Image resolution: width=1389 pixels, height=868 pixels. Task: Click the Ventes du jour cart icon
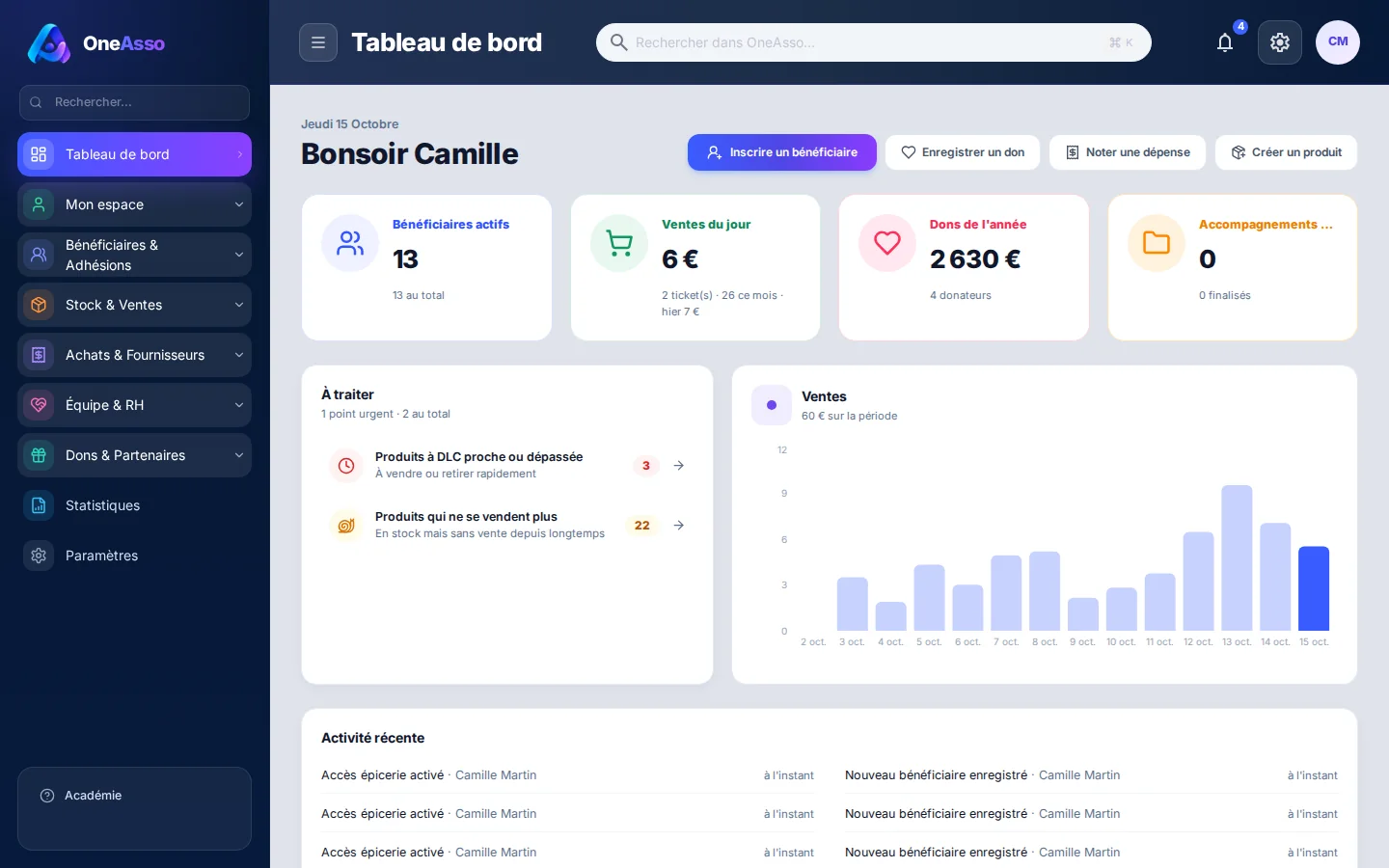619,243
